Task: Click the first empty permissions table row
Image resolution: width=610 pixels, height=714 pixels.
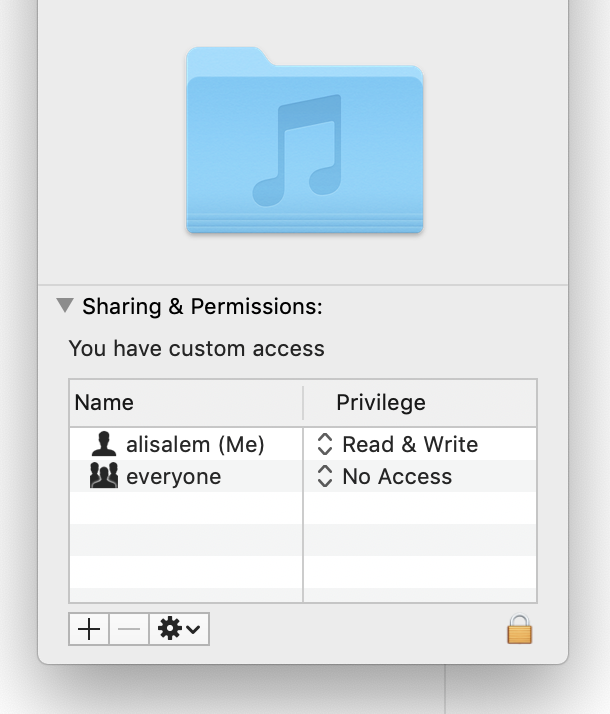Action: (303, 508)
